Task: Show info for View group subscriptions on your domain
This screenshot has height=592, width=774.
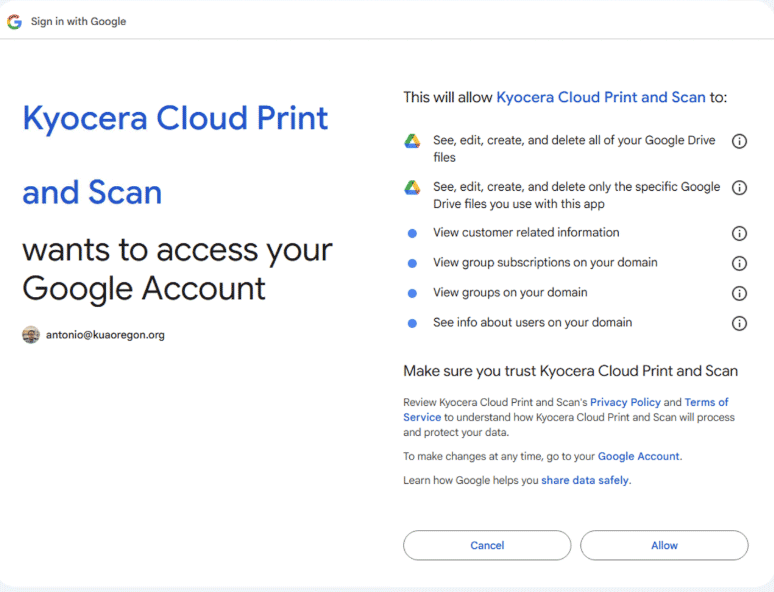Action: 739,263
